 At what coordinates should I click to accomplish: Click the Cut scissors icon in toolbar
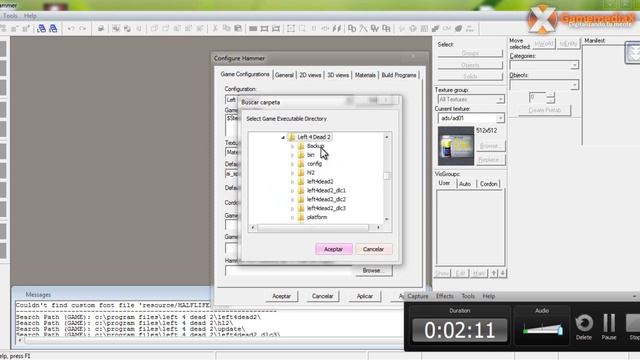[x=215, y=29]
